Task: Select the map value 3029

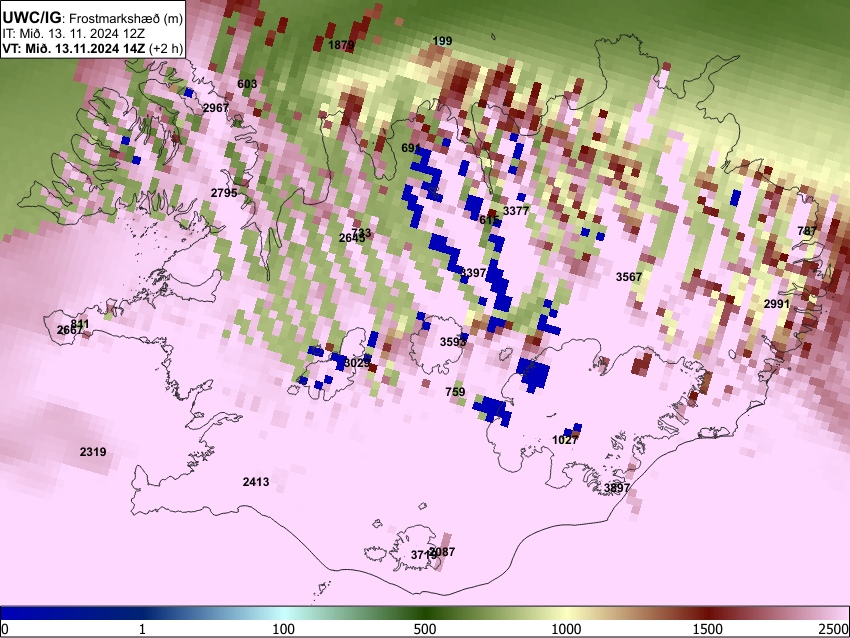Action: click(357, 363)
